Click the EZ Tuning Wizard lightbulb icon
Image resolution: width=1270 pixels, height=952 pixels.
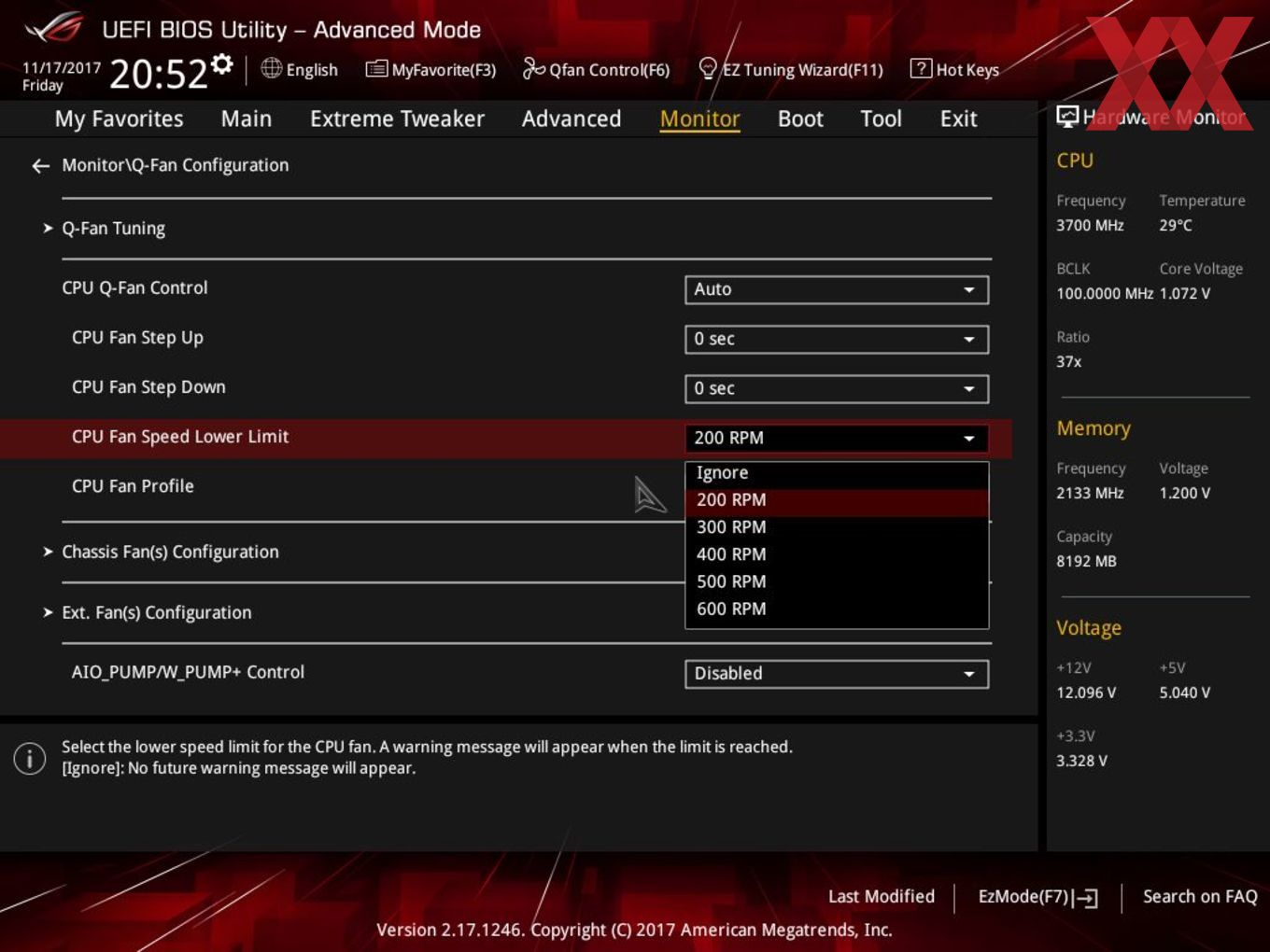(708, 68)
